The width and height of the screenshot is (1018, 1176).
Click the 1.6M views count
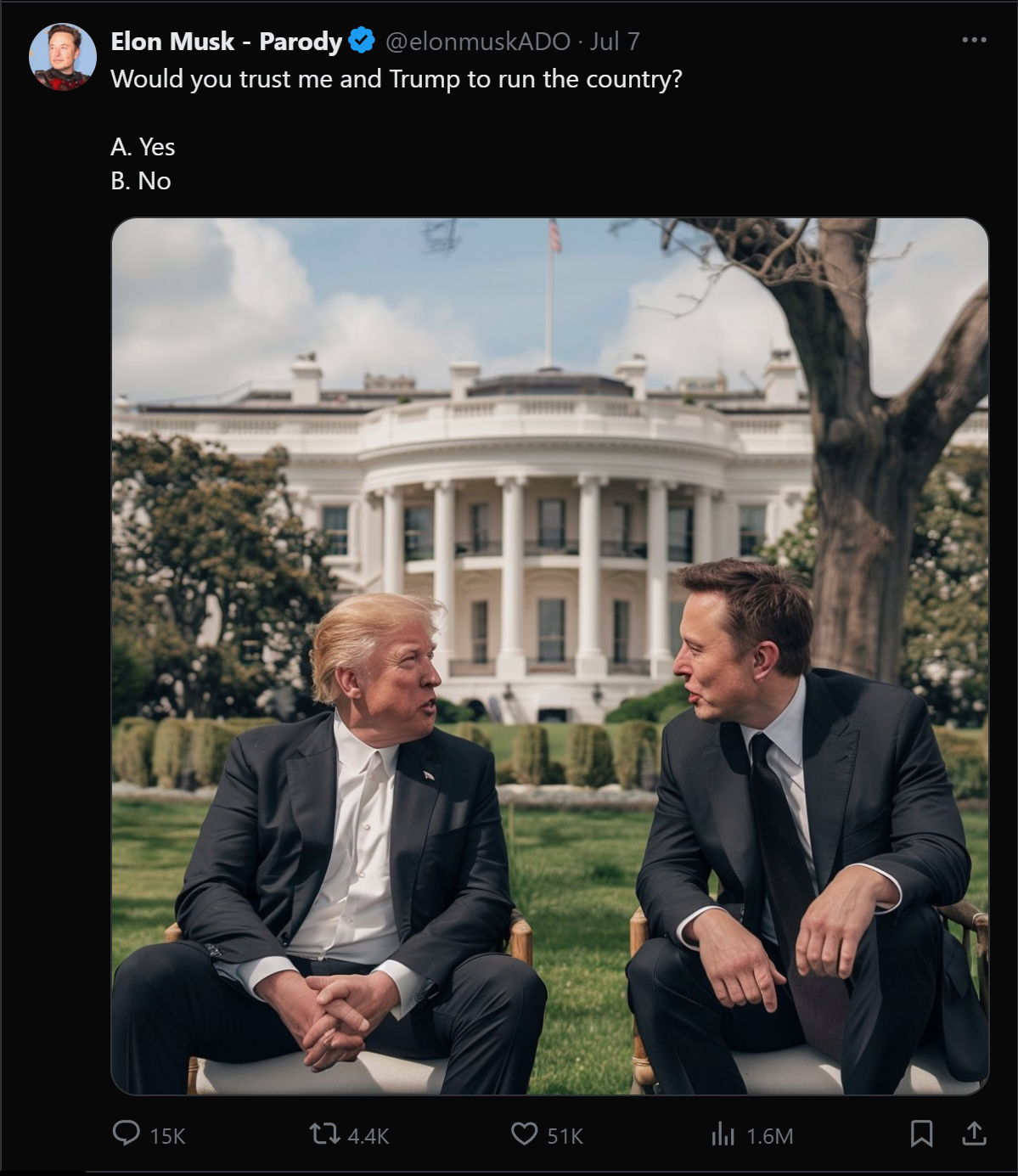pos(770,1136)
